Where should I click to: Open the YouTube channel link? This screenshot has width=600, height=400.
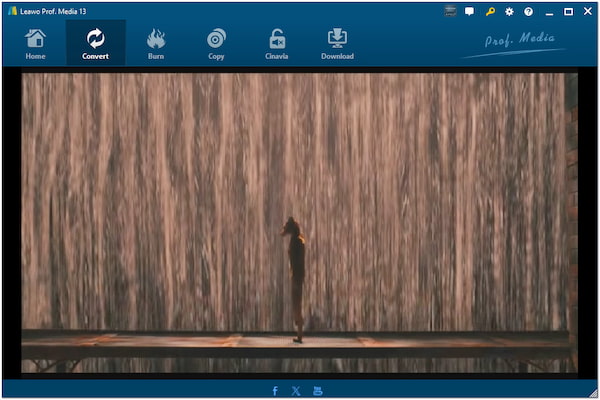coord(318,390)
